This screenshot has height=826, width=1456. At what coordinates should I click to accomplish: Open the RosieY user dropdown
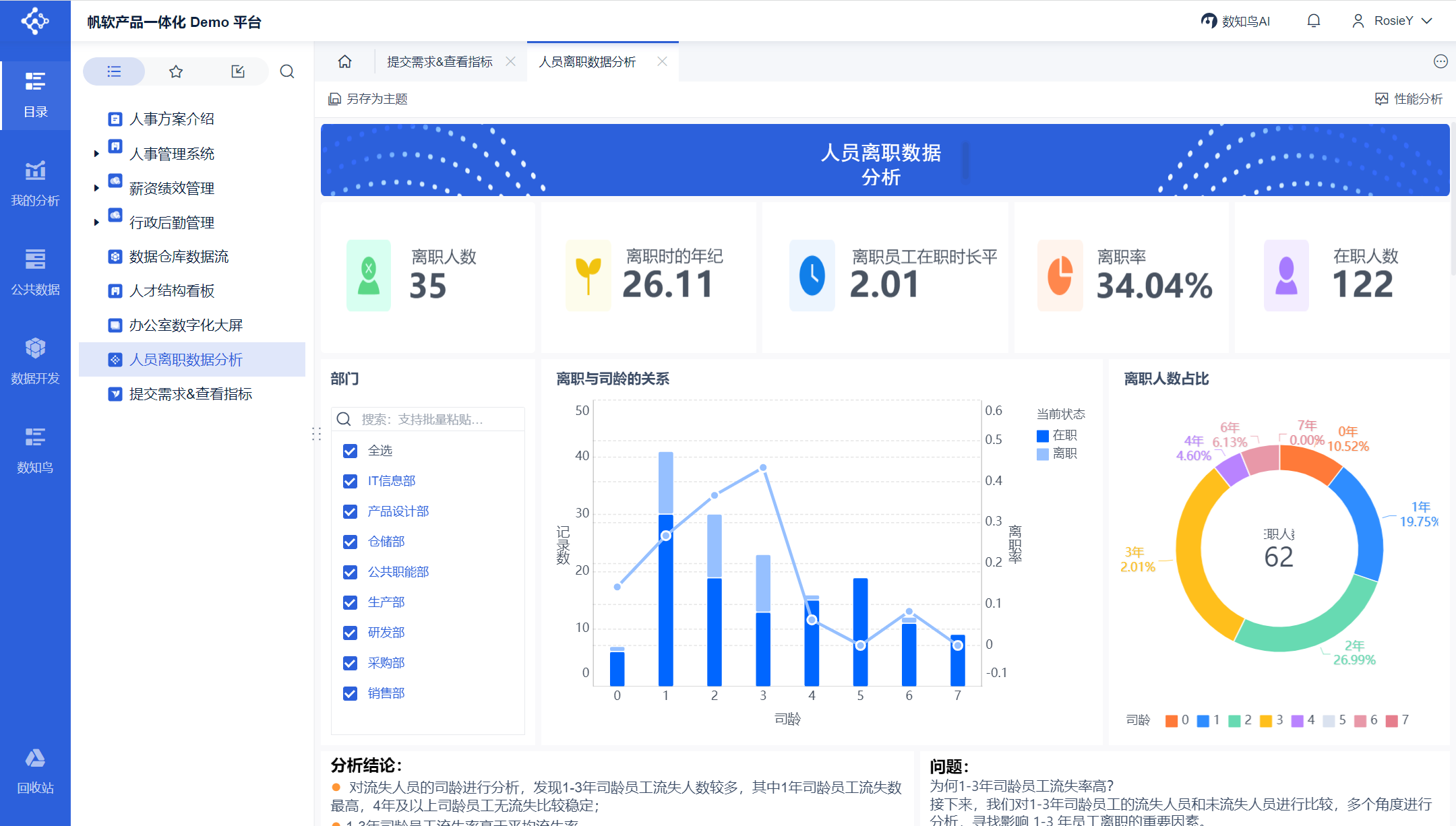[1393, 21]
